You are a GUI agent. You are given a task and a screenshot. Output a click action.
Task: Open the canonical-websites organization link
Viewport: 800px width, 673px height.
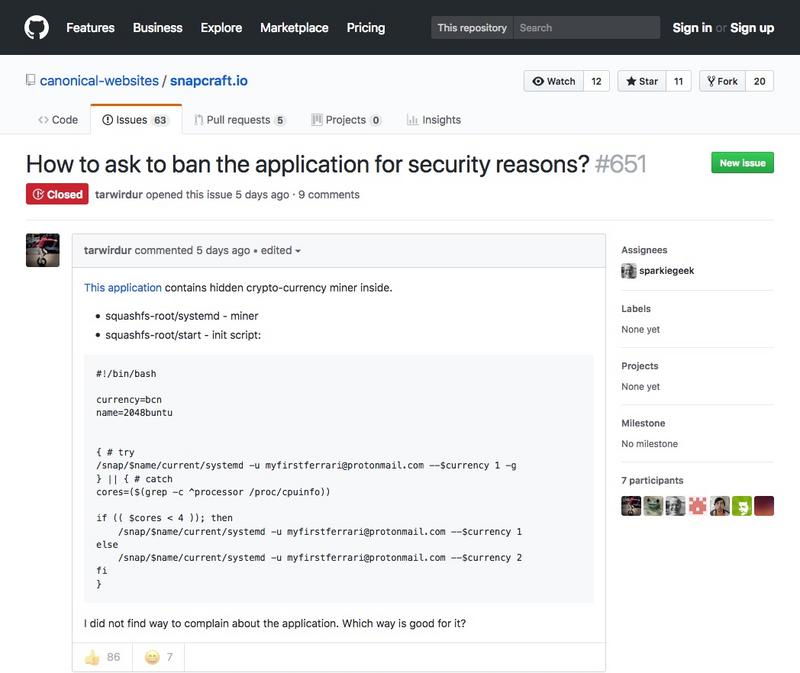pos(99,81)
